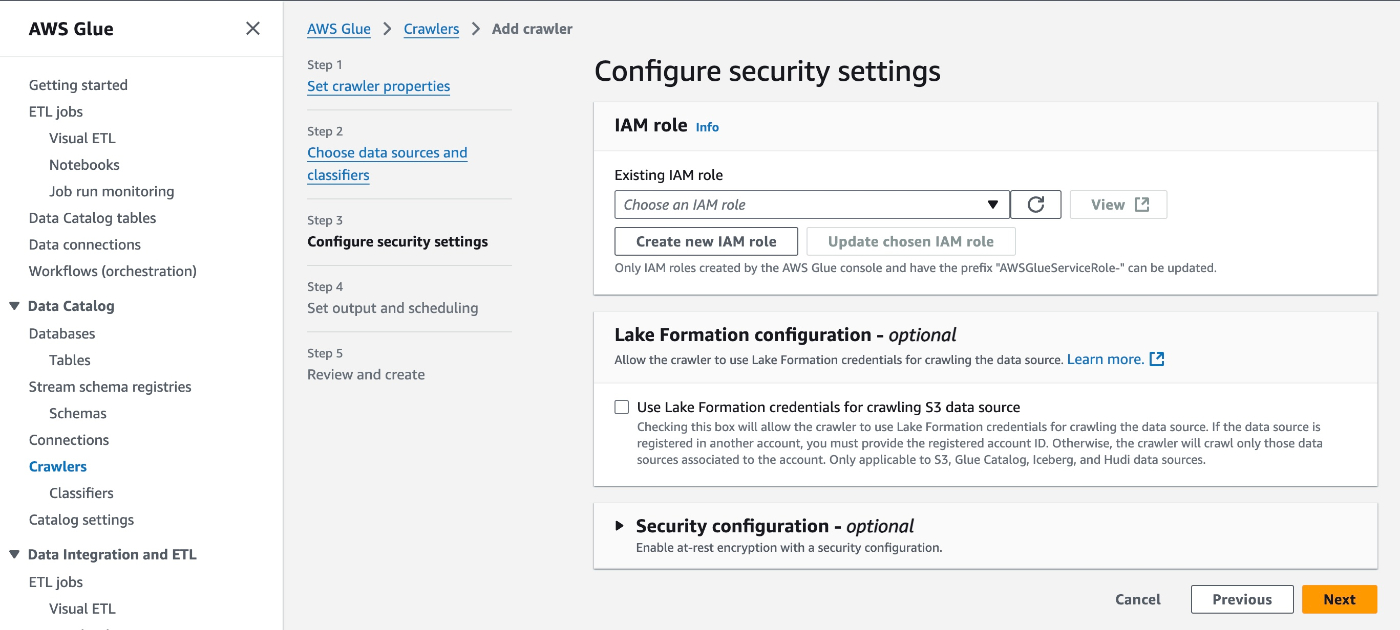Click the external link icon beside Learn more
Viewport: 1400px width, 630px height.
point(1157,359)
